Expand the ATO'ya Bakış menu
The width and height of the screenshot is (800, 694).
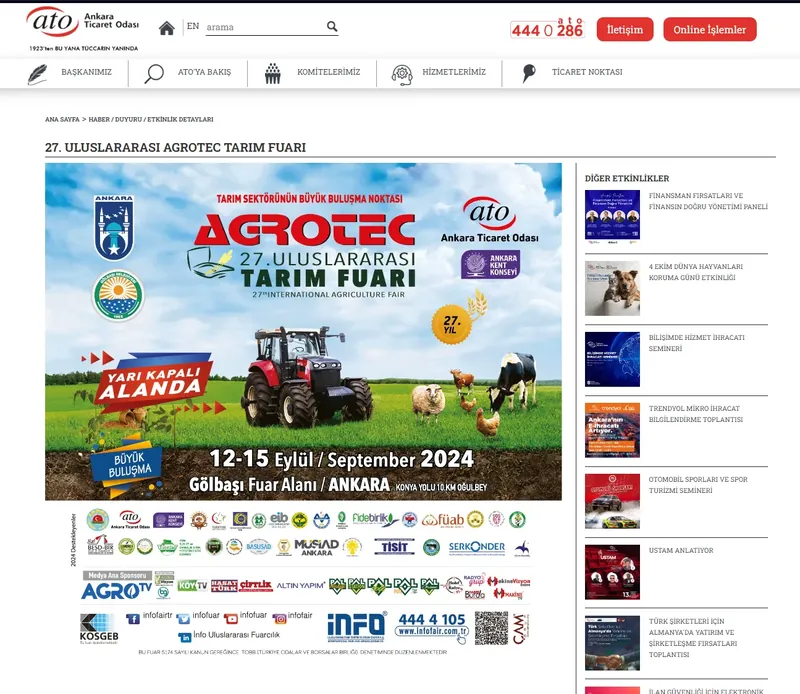(x=204, y=72)
